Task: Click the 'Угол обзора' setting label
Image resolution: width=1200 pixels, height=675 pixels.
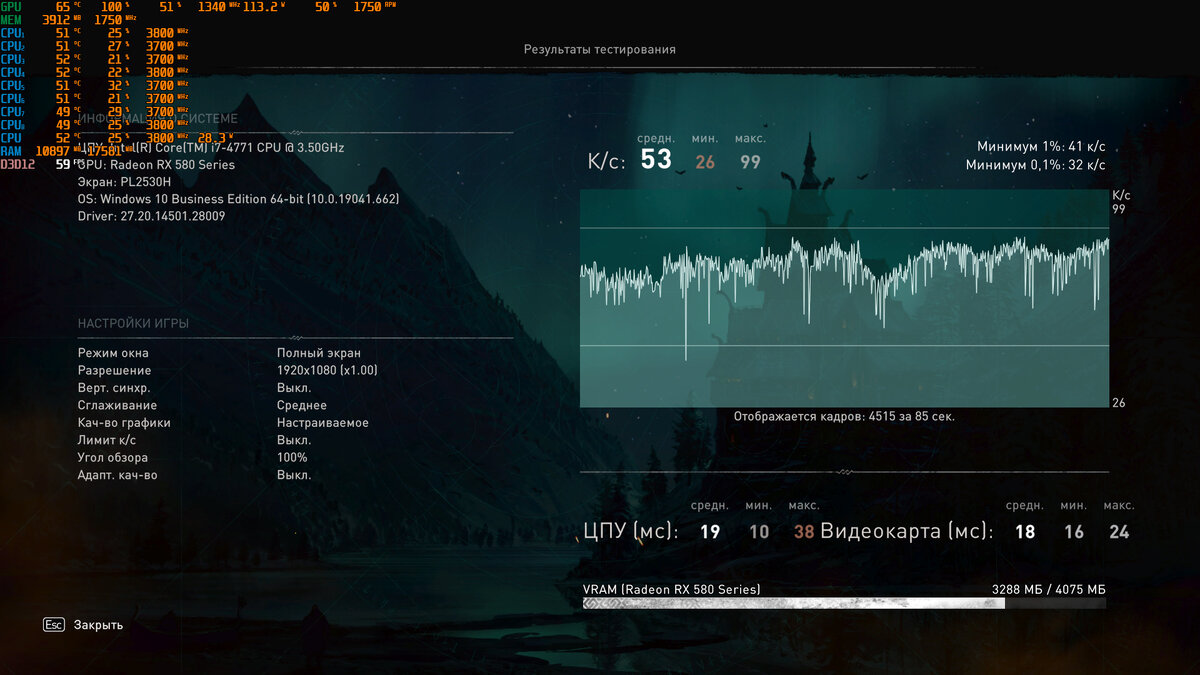Action: 113,457
